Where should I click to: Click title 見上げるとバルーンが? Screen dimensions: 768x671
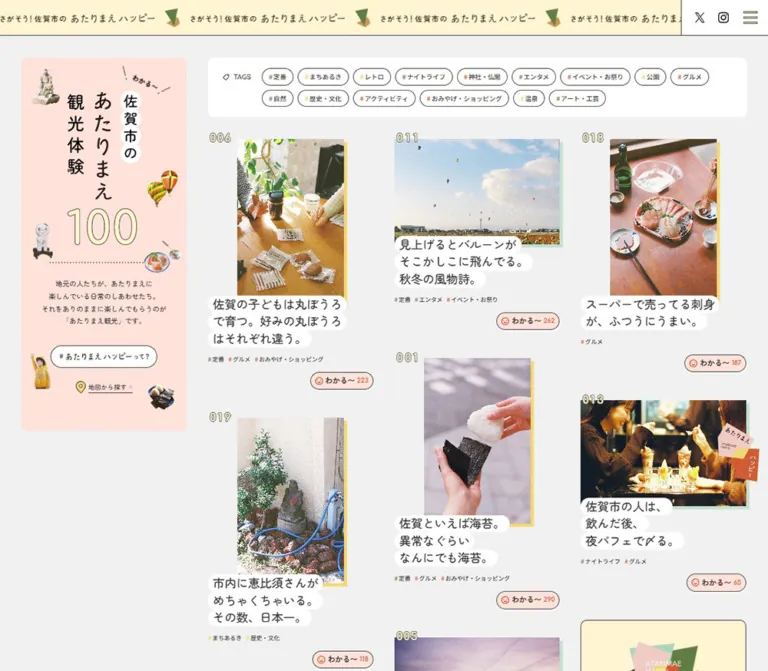tap(463, 262)
